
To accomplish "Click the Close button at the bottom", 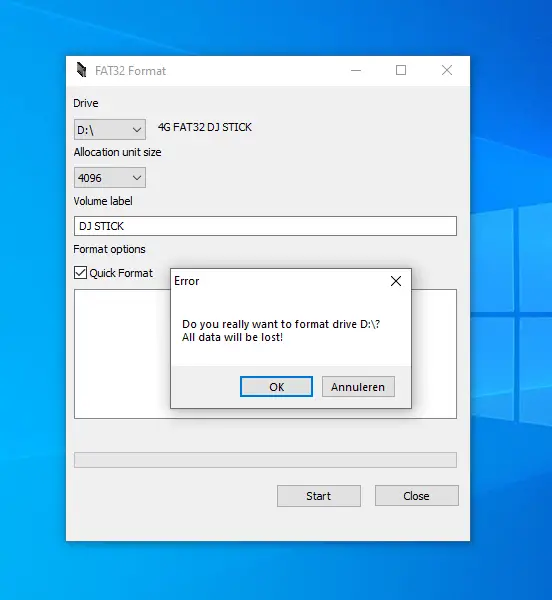I will coord(417,496).
